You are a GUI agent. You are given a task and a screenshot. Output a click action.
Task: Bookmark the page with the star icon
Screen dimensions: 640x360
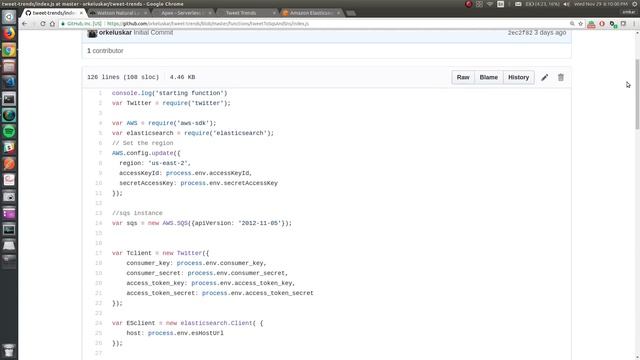(580, 24)
